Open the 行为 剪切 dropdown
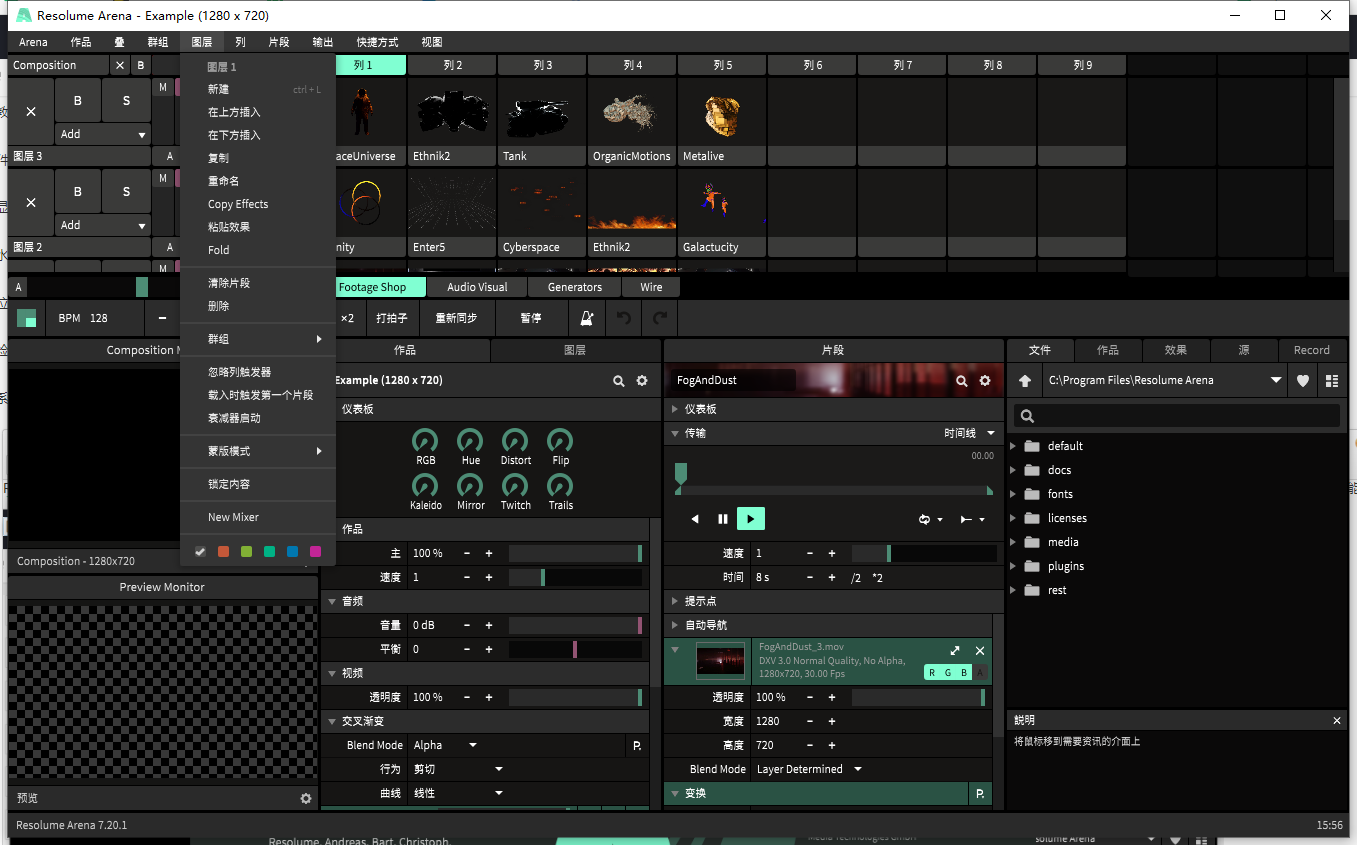 click(x=458, y=769)
